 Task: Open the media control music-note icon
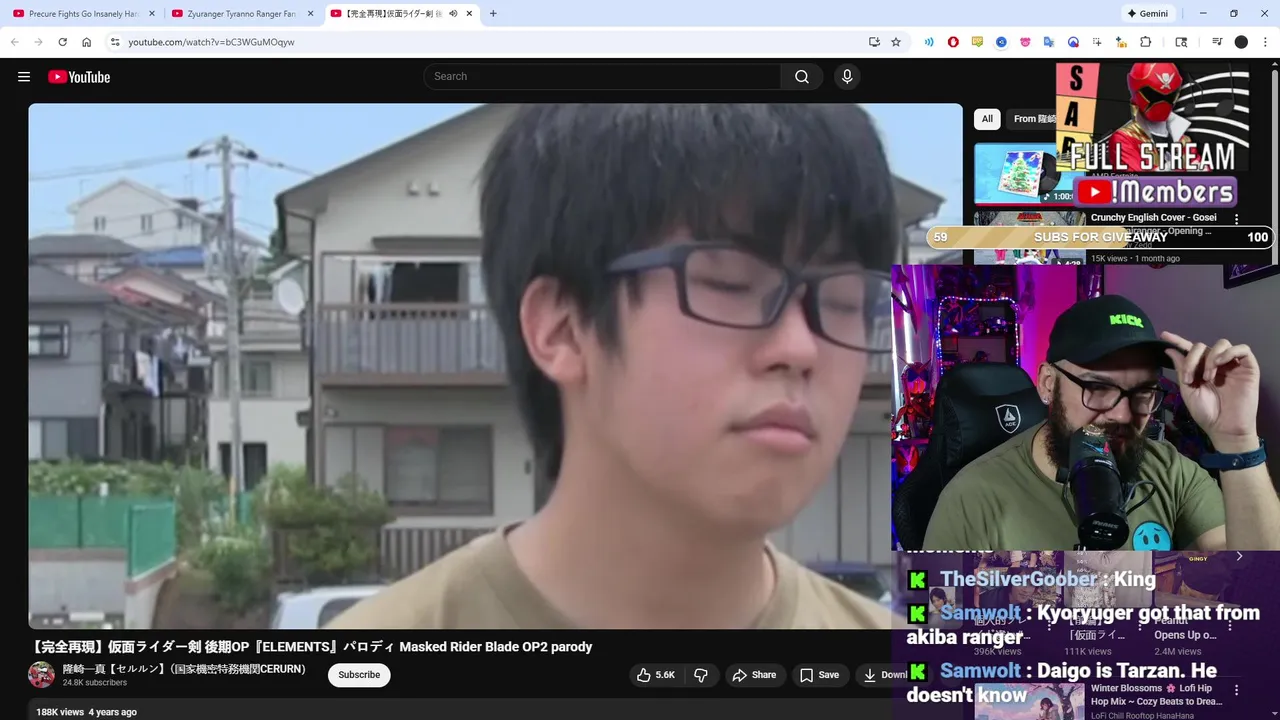pyautogui.click(x=1217, y=42)
